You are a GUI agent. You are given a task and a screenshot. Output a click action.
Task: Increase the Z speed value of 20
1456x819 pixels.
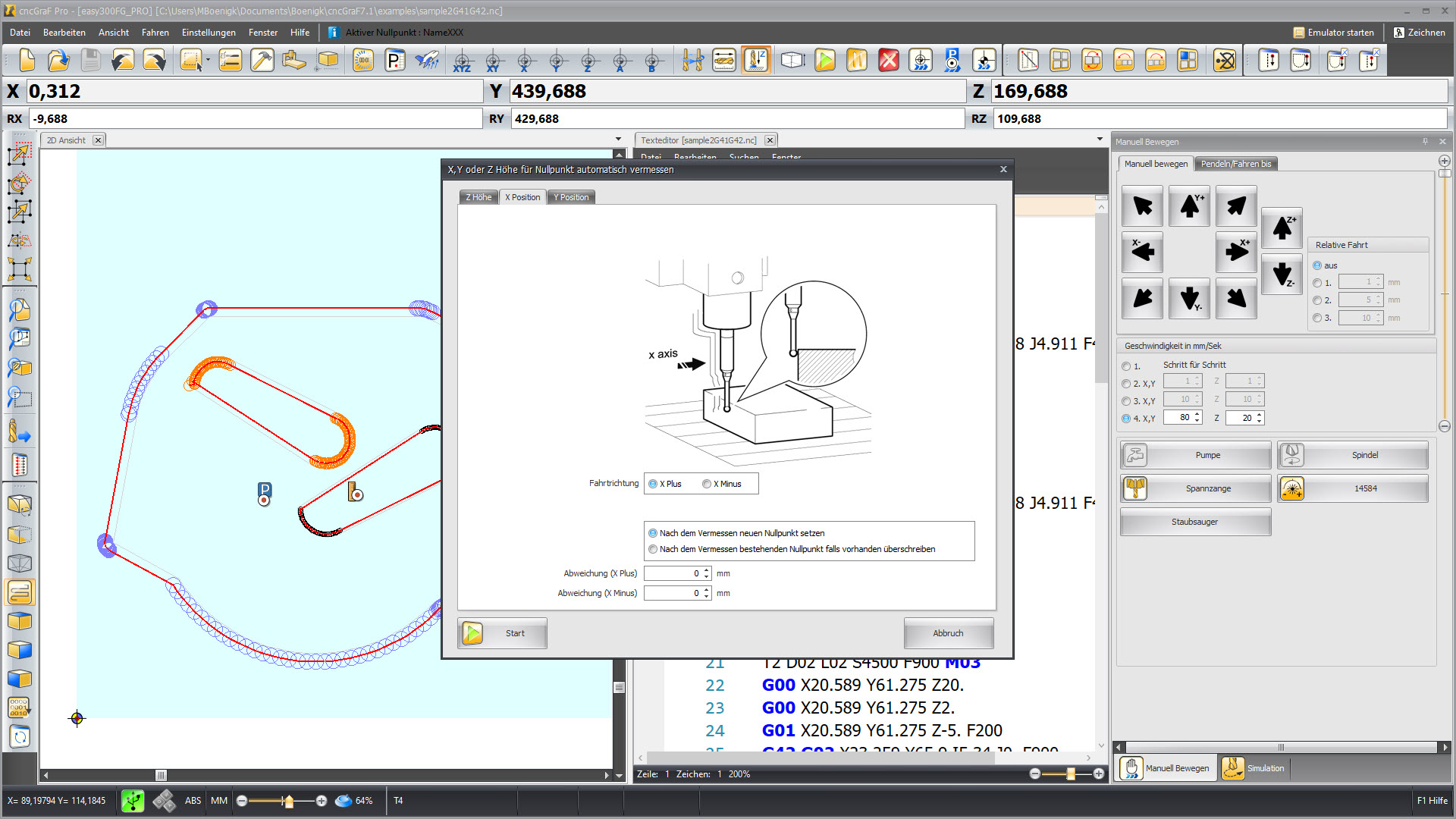[1260, 414]
